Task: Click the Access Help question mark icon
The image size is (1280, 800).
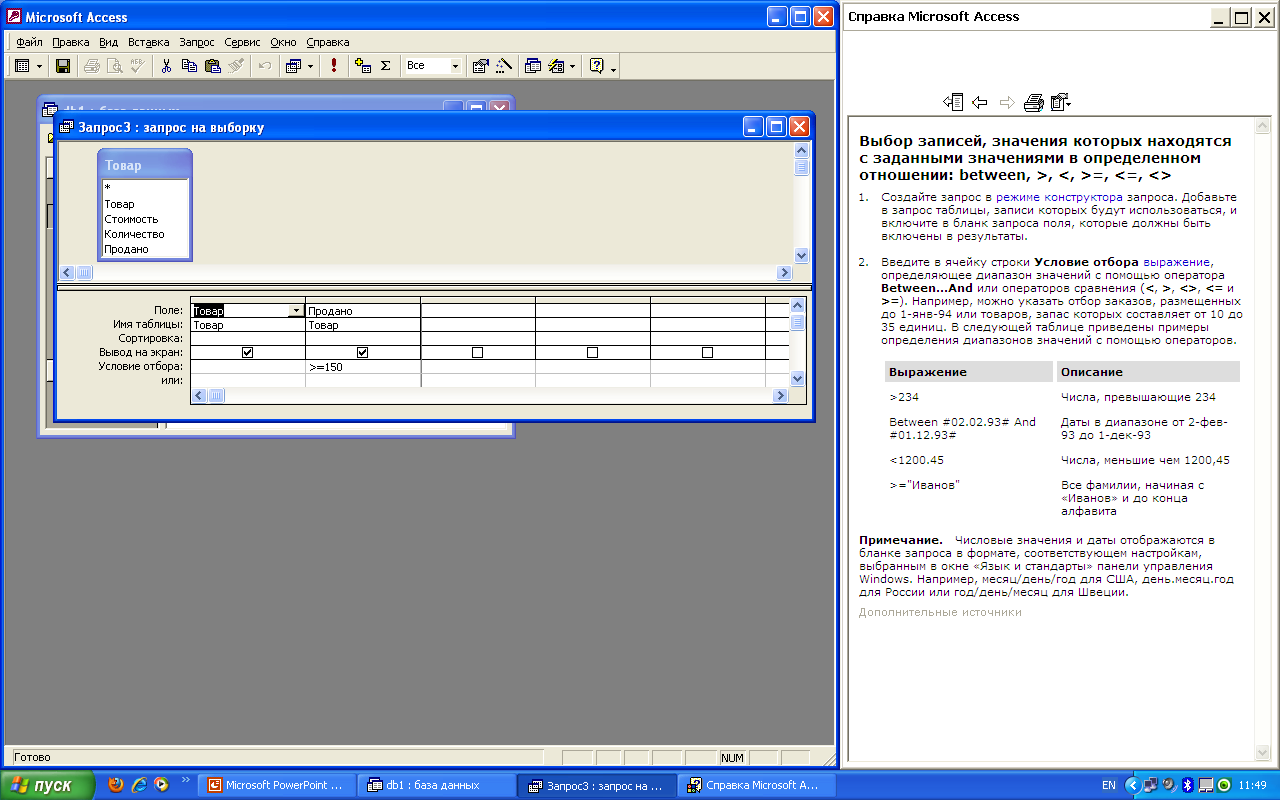Action: click(x=597, y=66)
